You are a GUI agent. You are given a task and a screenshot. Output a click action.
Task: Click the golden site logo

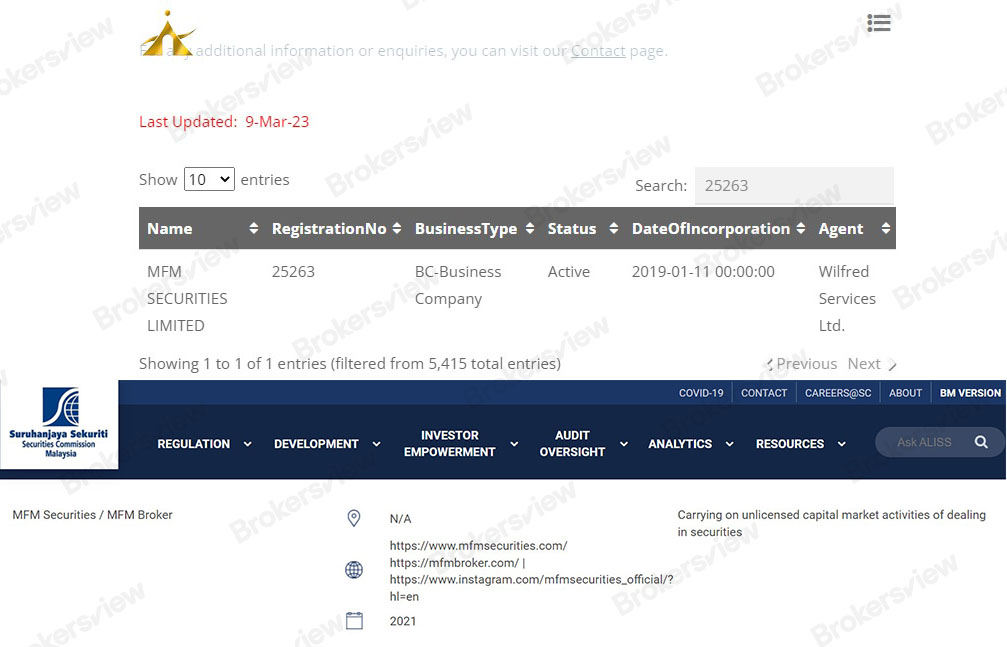pyautogui.click(x=168, y=33)
